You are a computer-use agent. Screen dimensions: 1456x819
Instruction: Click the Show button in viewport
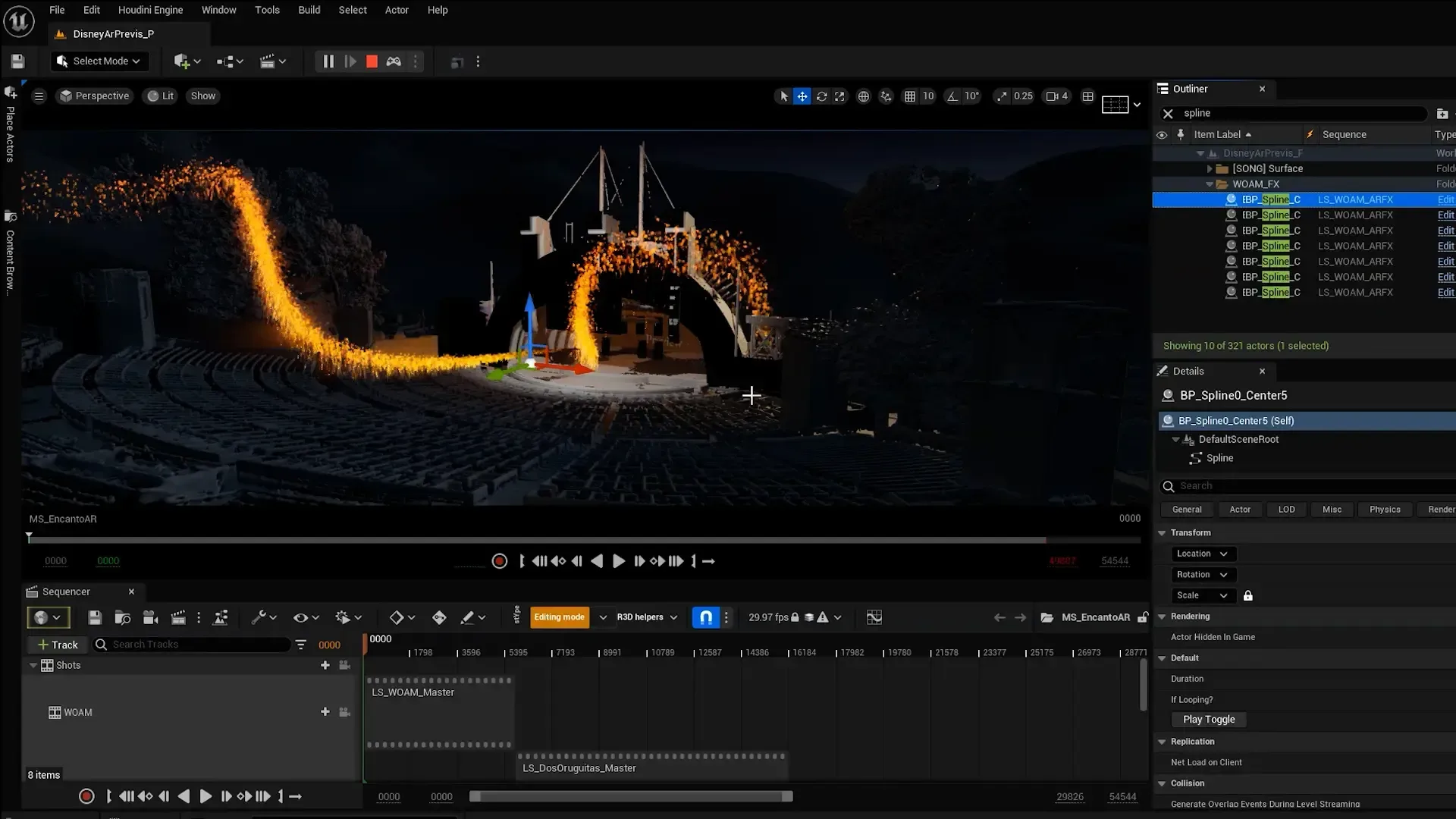203,96
